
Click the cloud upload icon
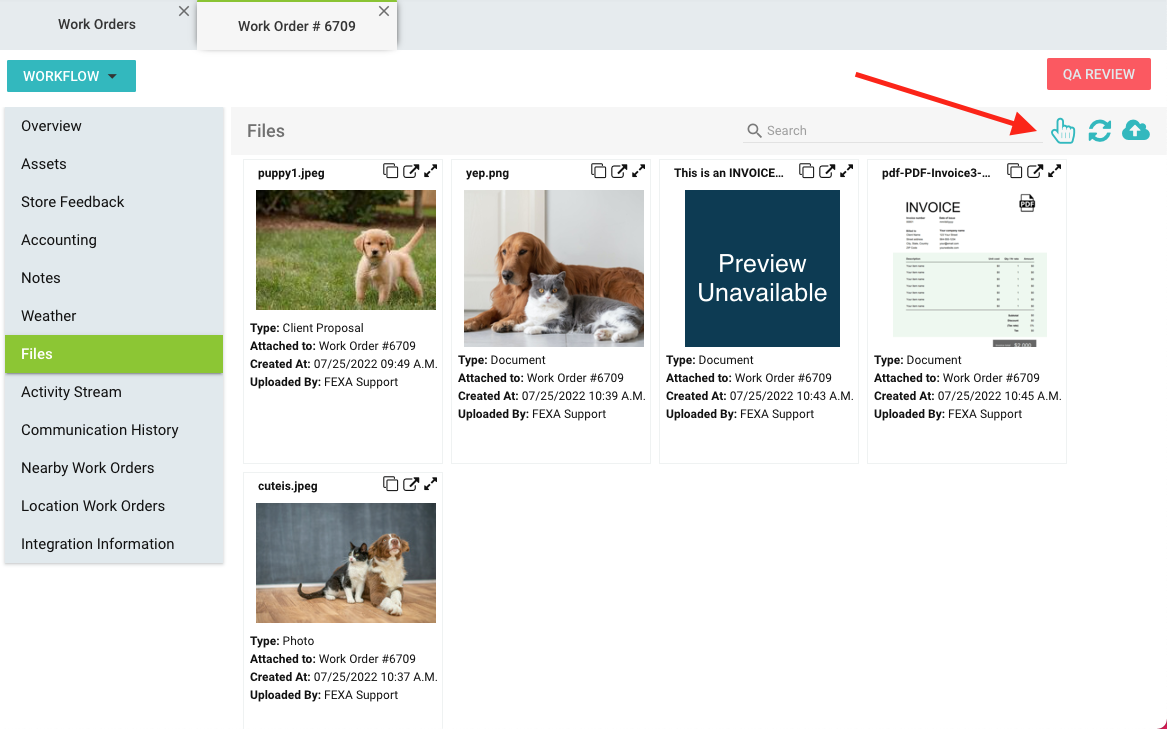(x=1136, y=130)
